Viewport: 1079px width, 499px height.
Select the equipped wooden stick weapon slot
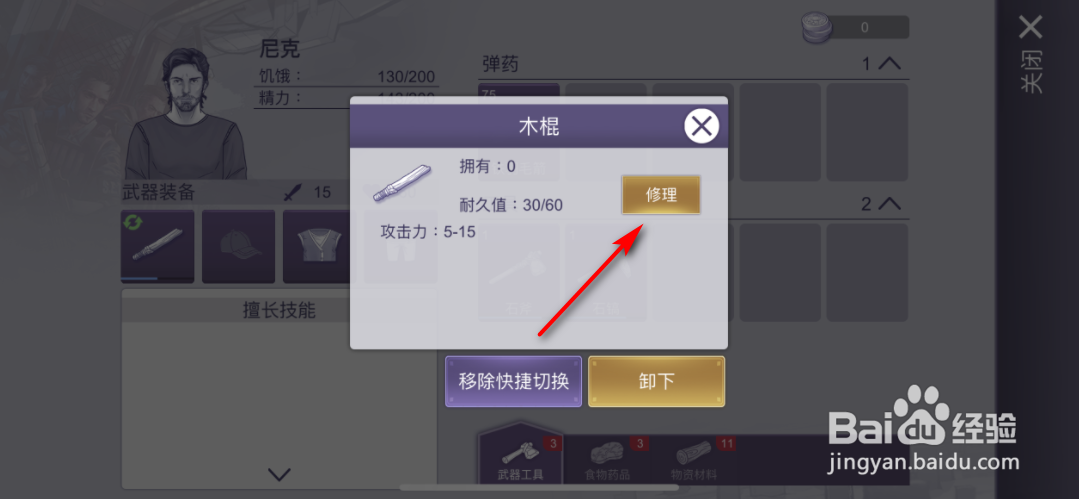(x=158, y=246)
